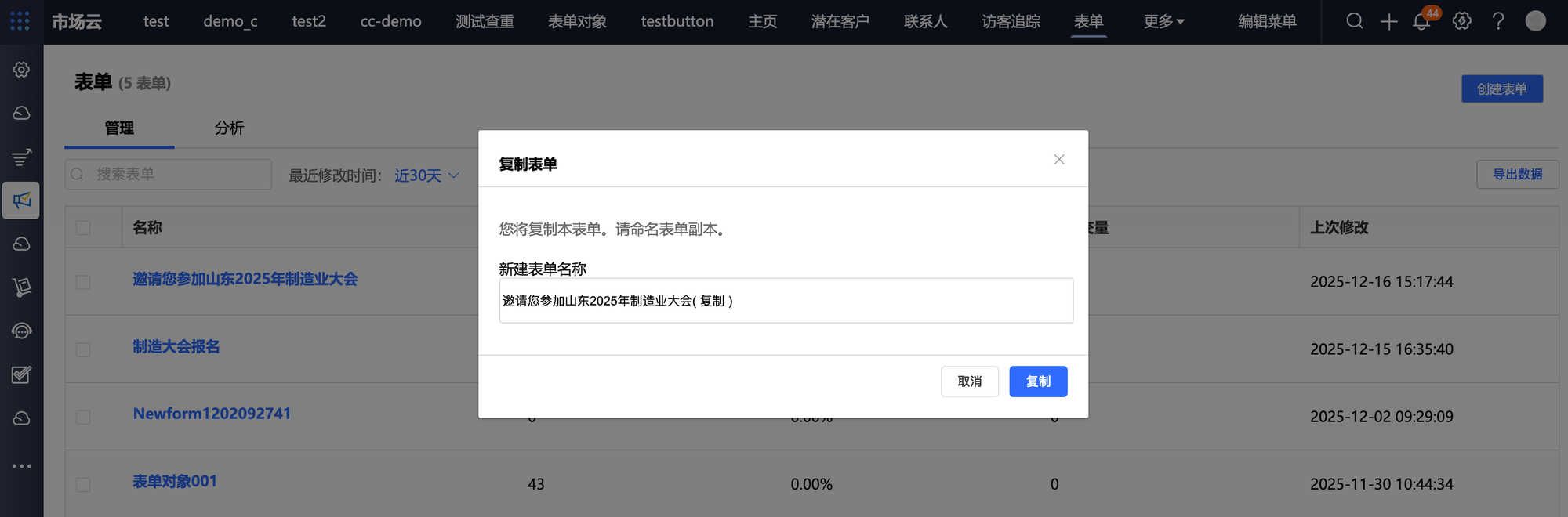Click the plus icon in top bar
1568x517 pixels.
coord(1388,22)
